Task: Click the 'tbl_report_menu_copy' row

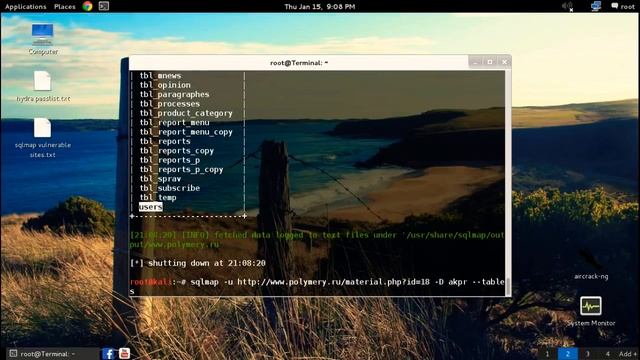Action: coord(186,132)
